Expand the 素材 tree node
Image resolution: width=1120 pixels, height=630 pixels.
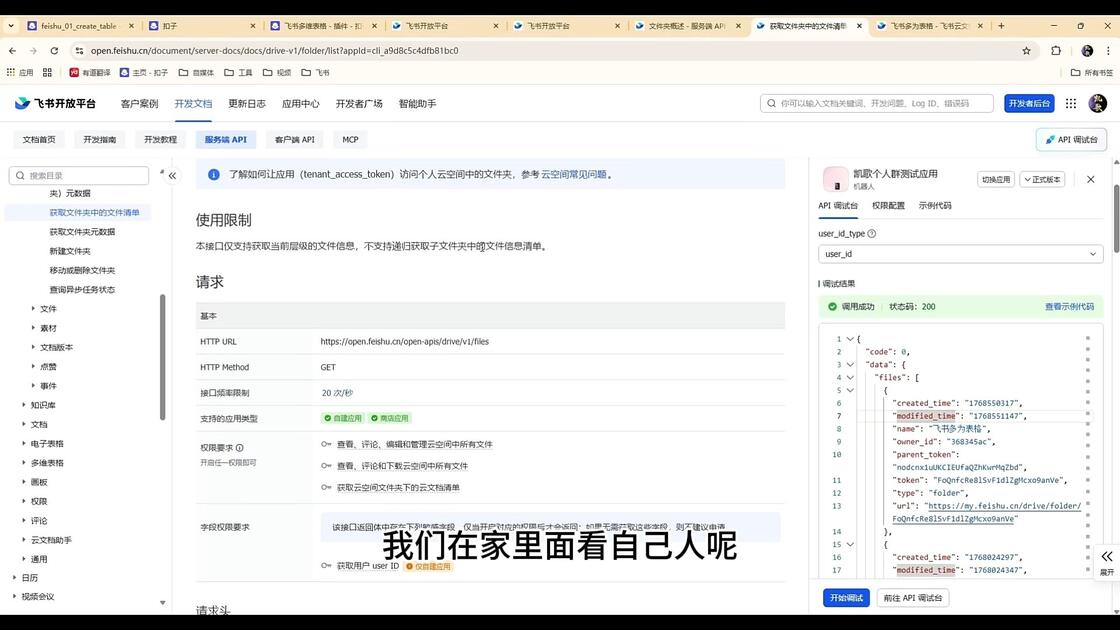click(x=33, y=328)
